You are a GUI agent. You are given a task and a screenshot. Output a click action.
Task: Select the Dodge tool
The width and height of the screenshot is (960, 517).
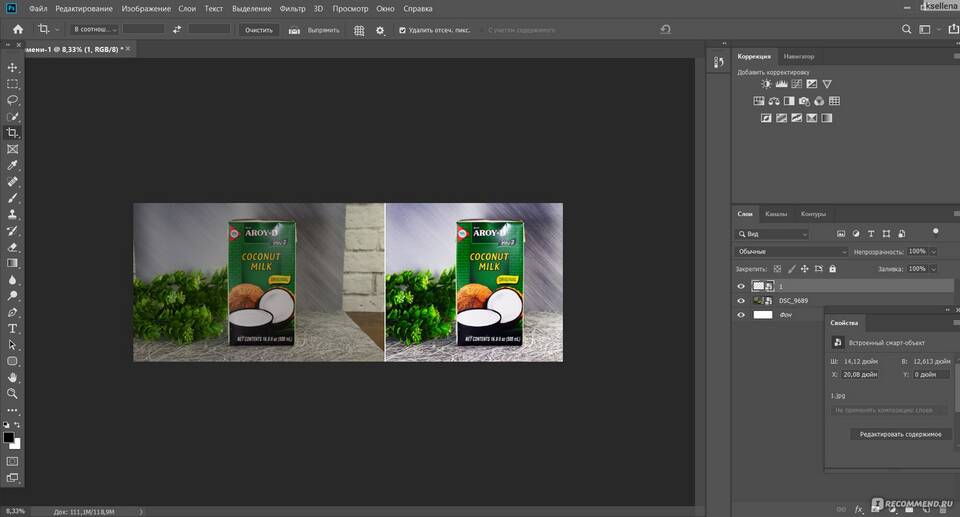(12, 296)
